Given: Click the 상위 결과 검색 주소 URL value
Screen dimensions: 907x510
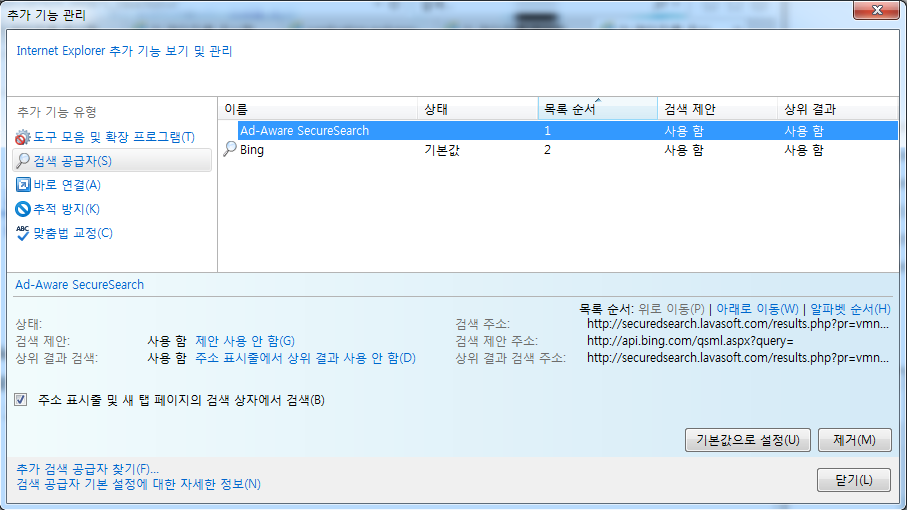Looking at the screenshot, I should [x=738, y=358].
